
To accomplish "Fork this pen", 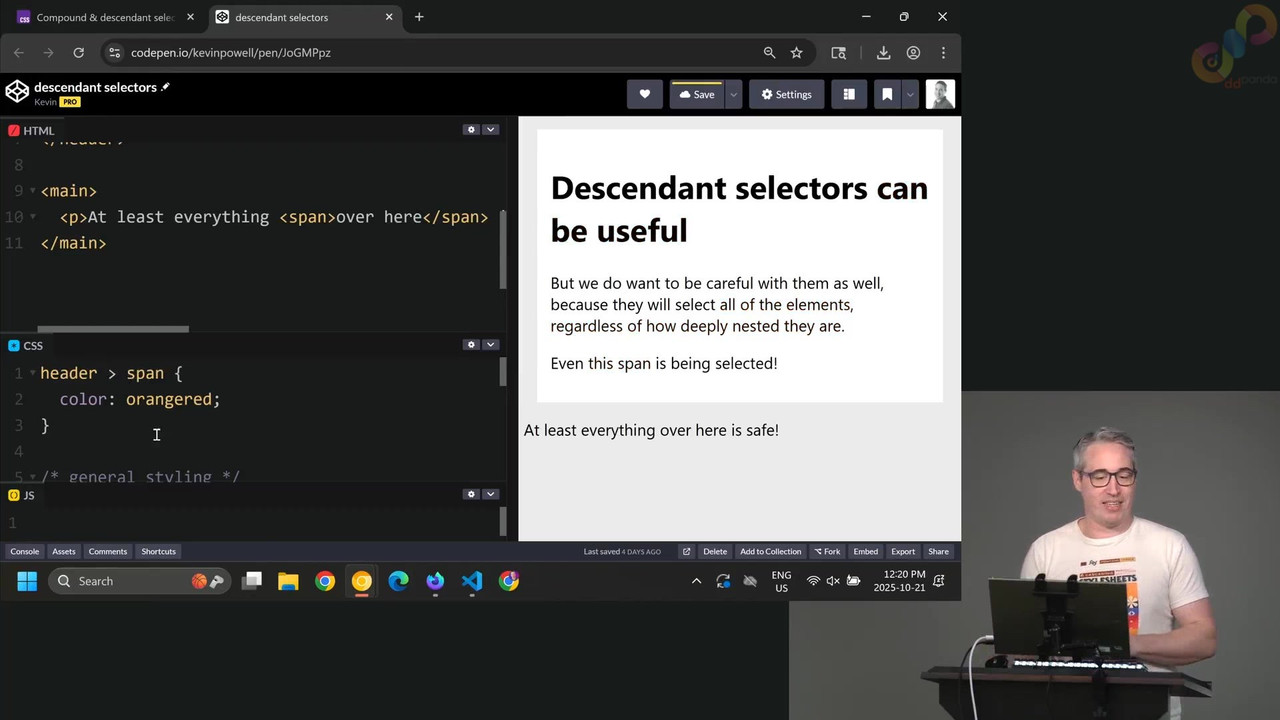I will (827, 551).
